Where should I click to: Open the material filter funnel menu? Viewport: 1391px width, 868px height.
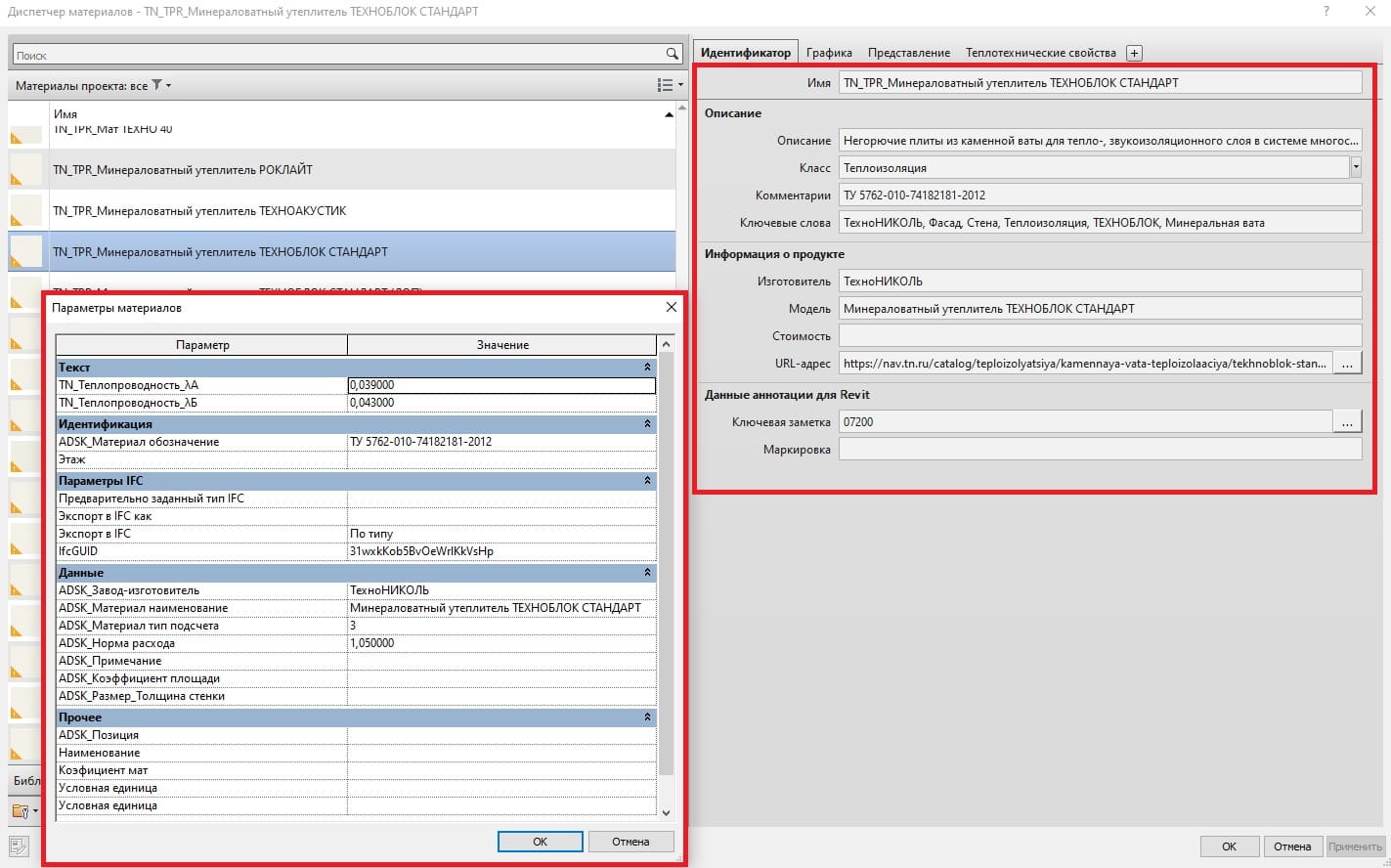click(x=160, y=86)
